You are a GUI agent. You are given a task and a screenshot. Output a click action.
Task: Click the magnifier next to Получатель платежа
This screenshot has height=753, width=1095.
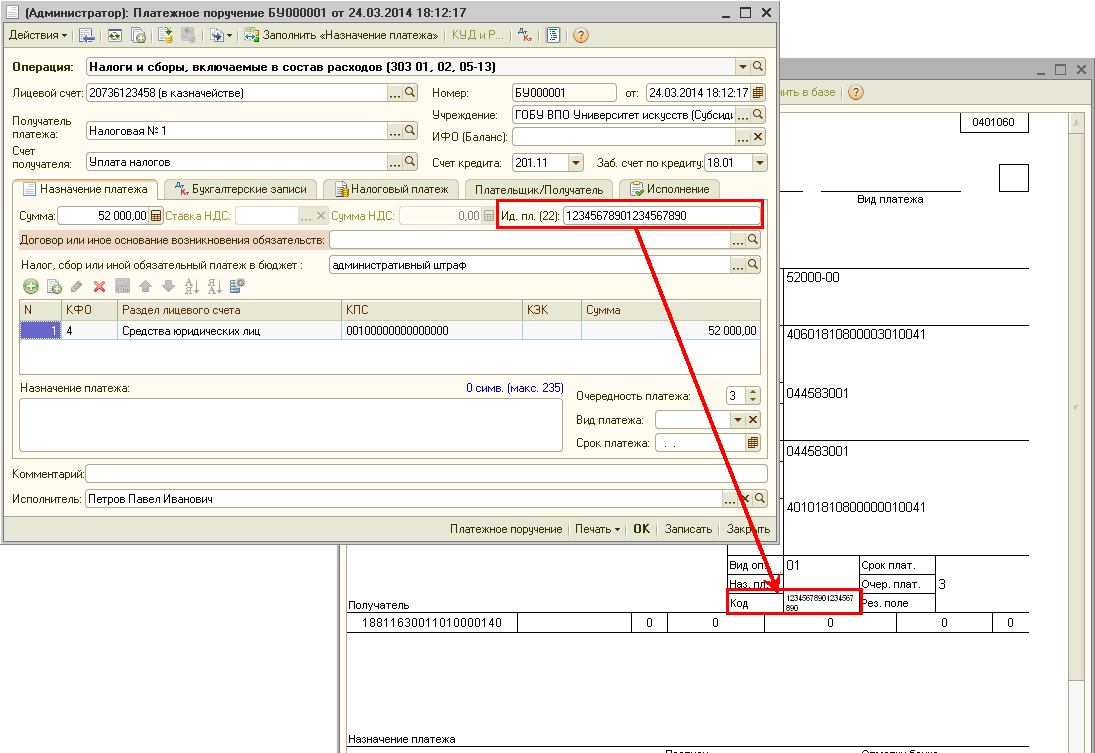[409, 131]
